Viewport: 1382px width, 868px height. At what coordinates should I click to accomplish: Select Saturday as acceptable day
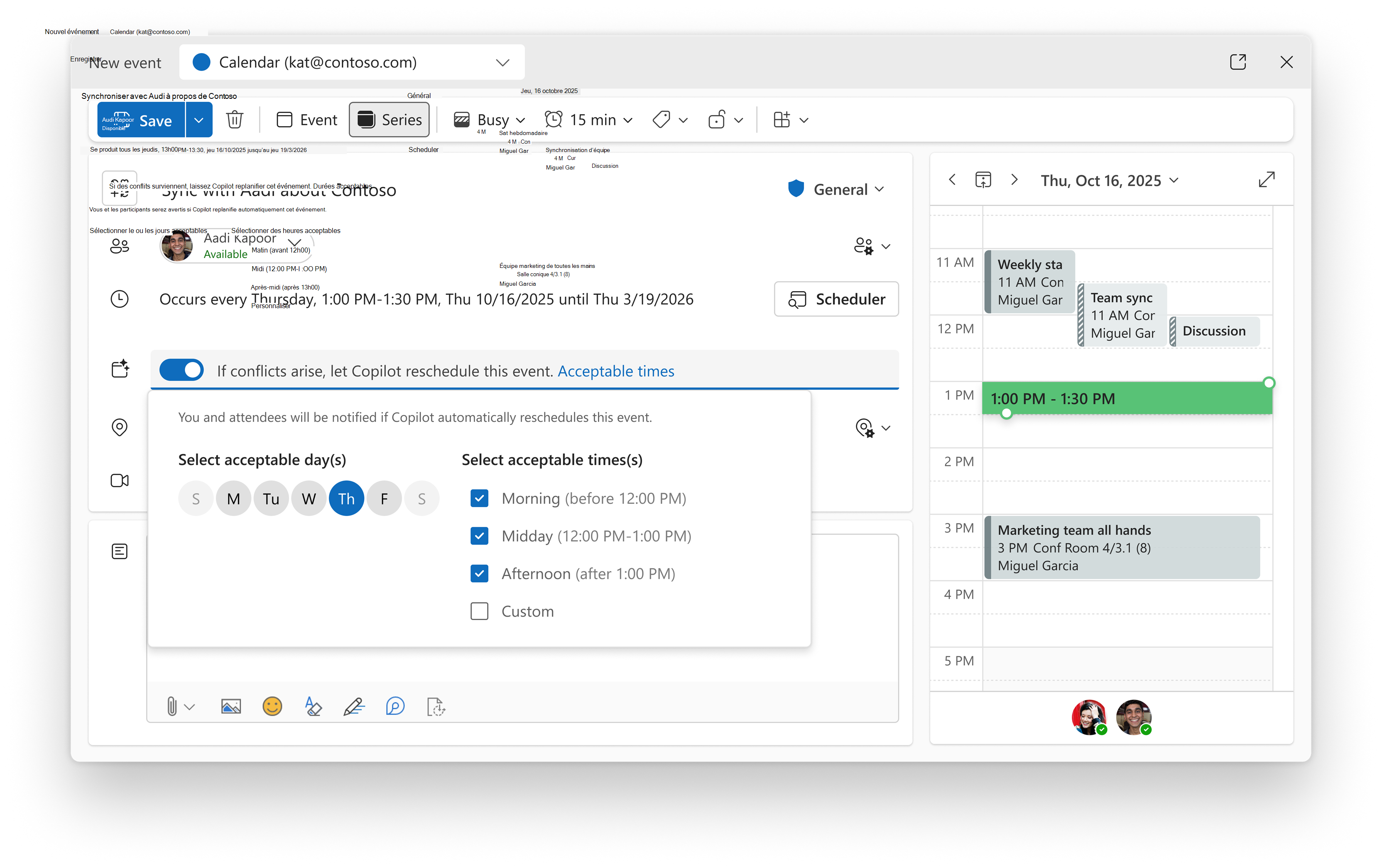pyautogui.click(x=422, y=498)
